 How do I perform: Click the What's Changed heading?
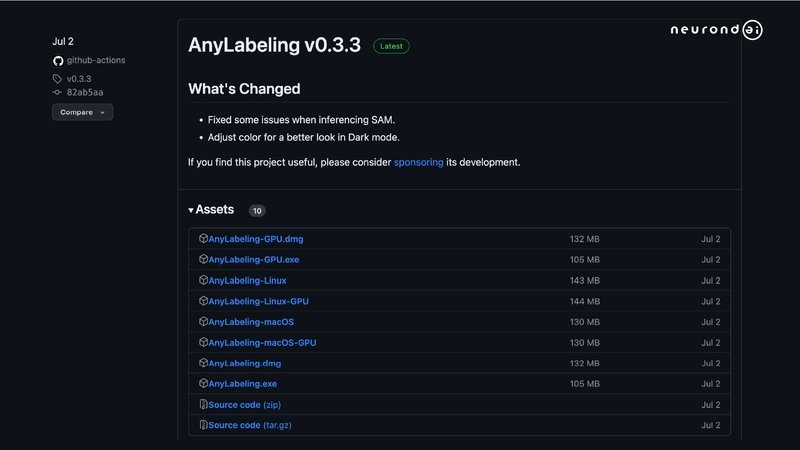(x=244, y=89)
